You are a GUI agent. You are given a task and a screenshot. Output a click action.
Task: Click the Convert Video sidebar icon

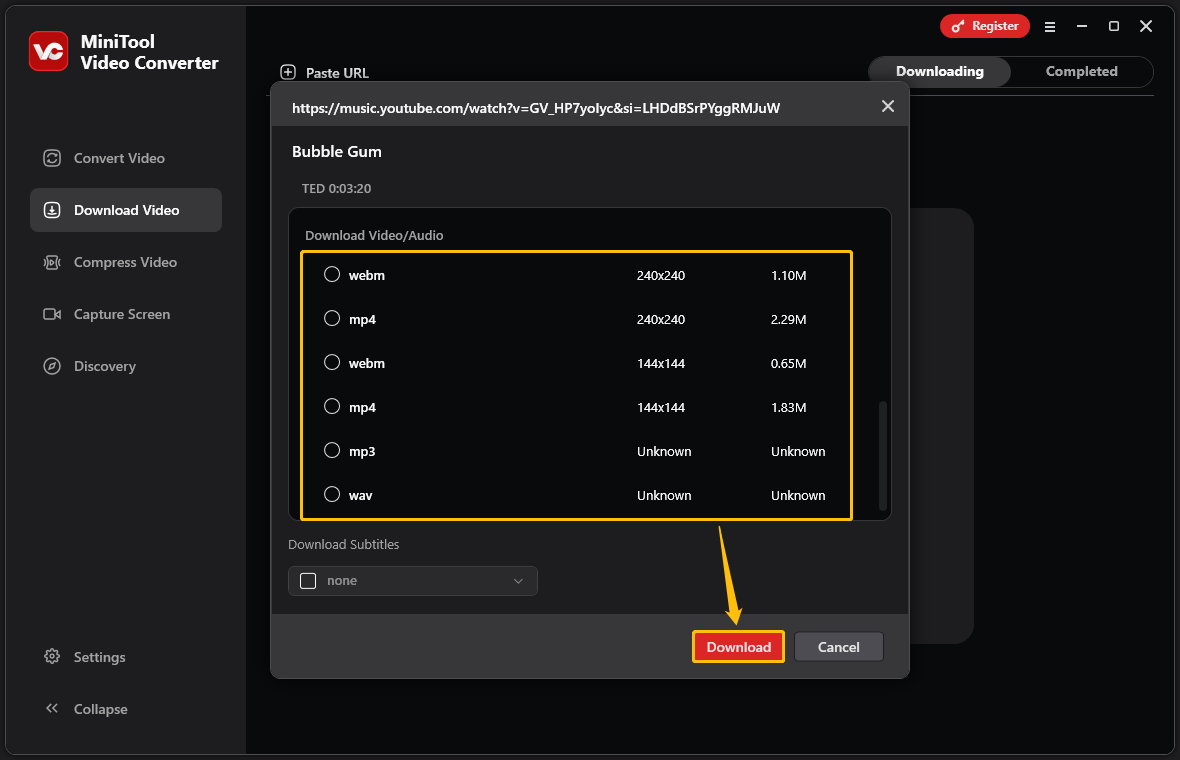[52, 158]
